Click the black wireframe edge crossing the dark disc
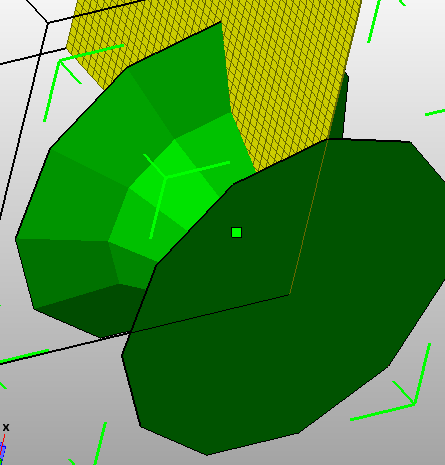This screenshot has height=465, width=445. pyautogui.click(x=210, y=314)
